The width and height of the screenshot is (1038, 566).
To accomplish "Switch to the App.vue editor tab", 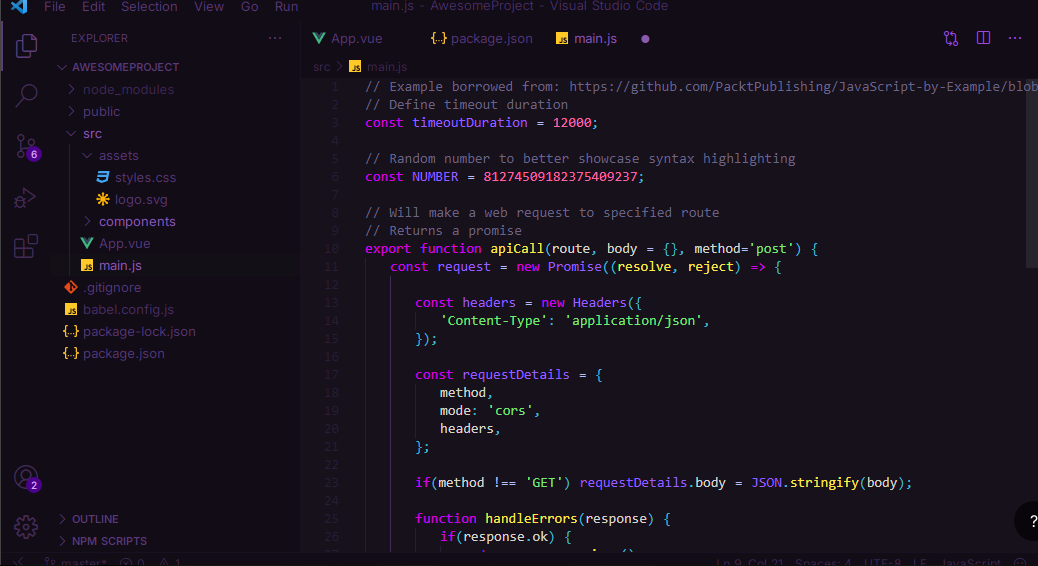I will [357, 38].
